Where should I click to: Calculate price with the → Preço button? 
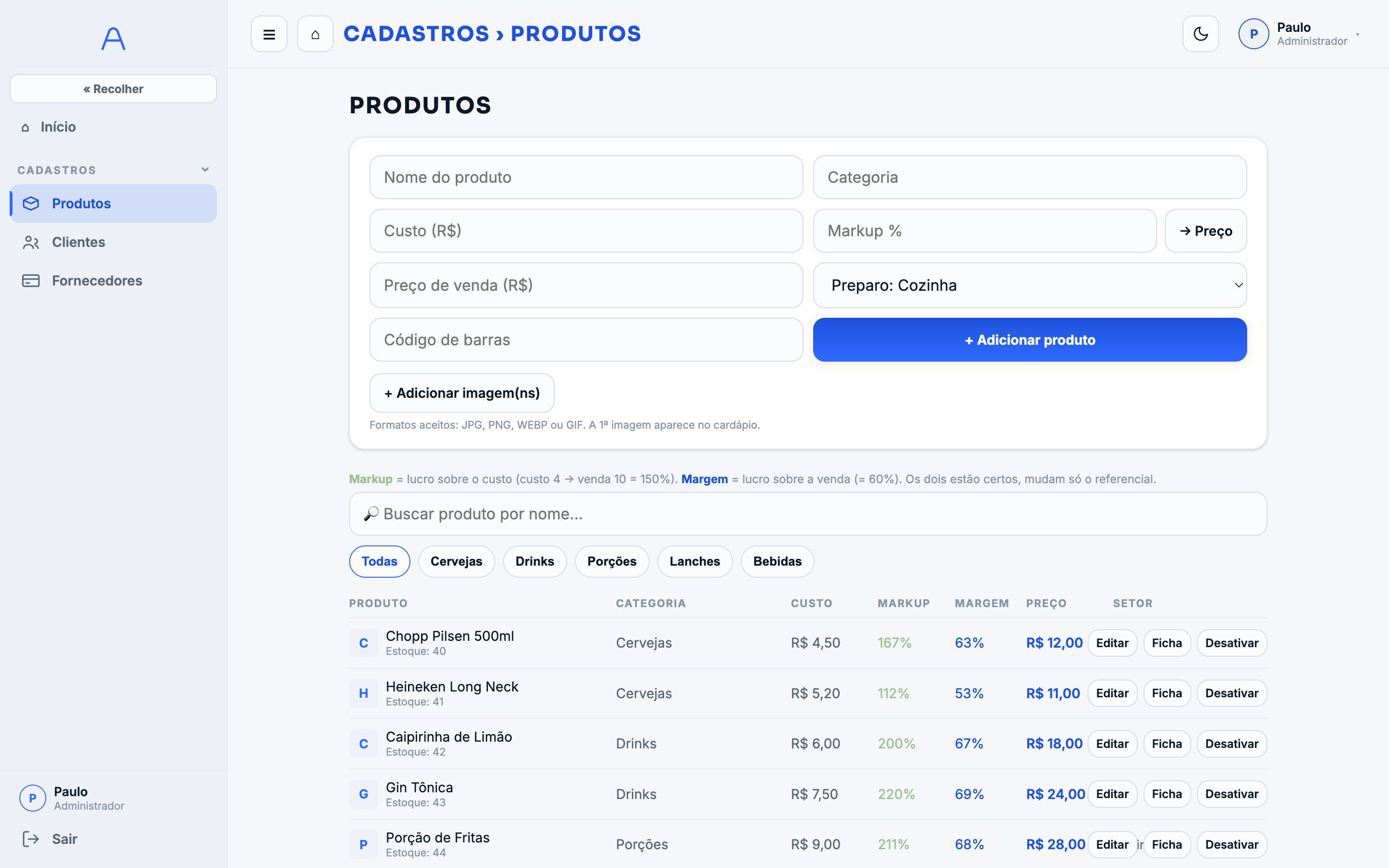[1205, 231]
